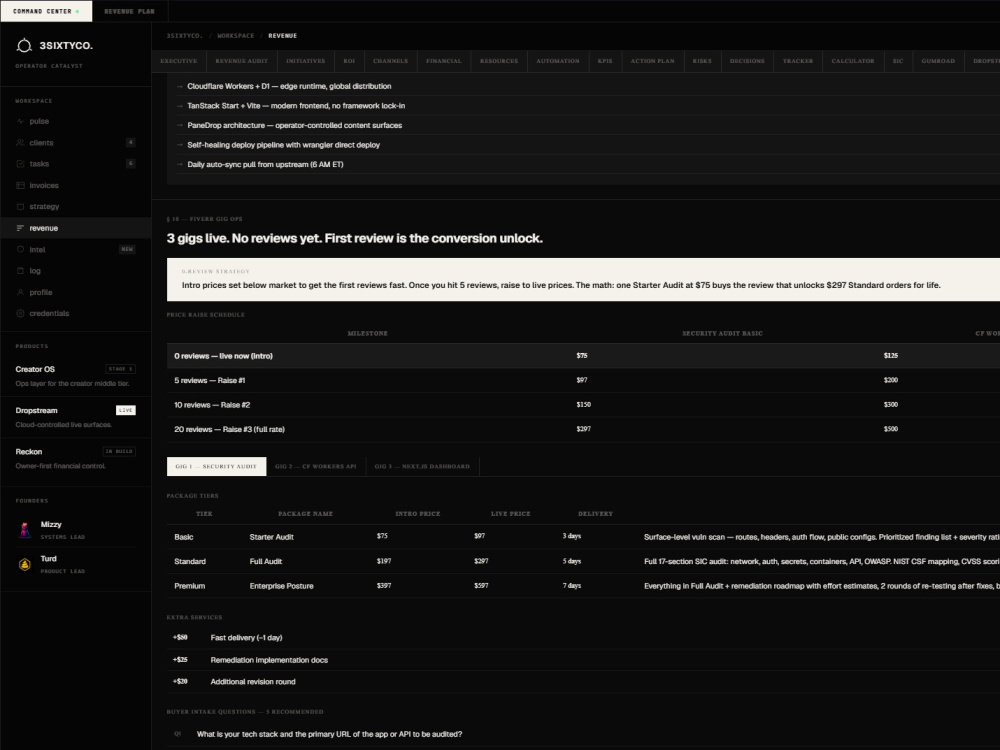Image resolution: width=1000 pixels, height=750 pixels.
Task: Go to strategy in sidebar
Action: coord(76,207)
